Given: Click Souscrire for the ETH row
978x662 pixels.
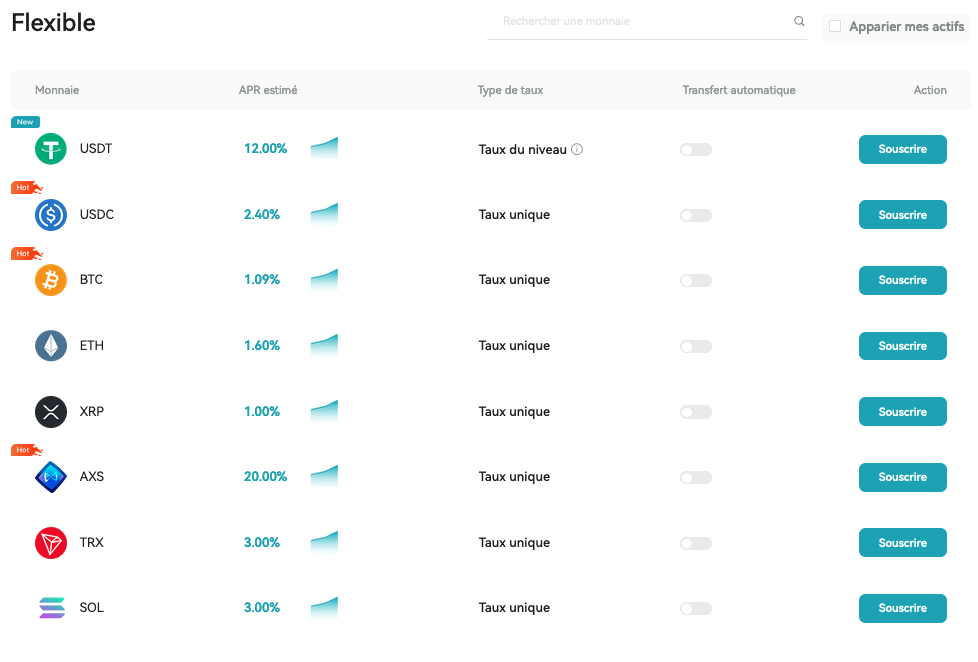Looking at the screenshot, I should click(x=903, y=346).
